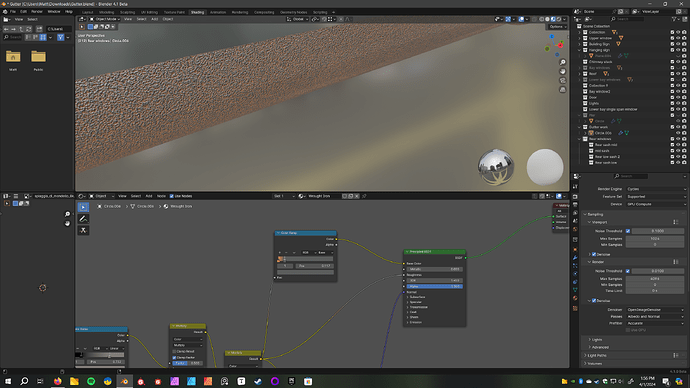Screen dimensions: 690x388
Task: Click the viewport zoom magnifier gizmo
Action: pyautogui.click(x=562, y=62)
